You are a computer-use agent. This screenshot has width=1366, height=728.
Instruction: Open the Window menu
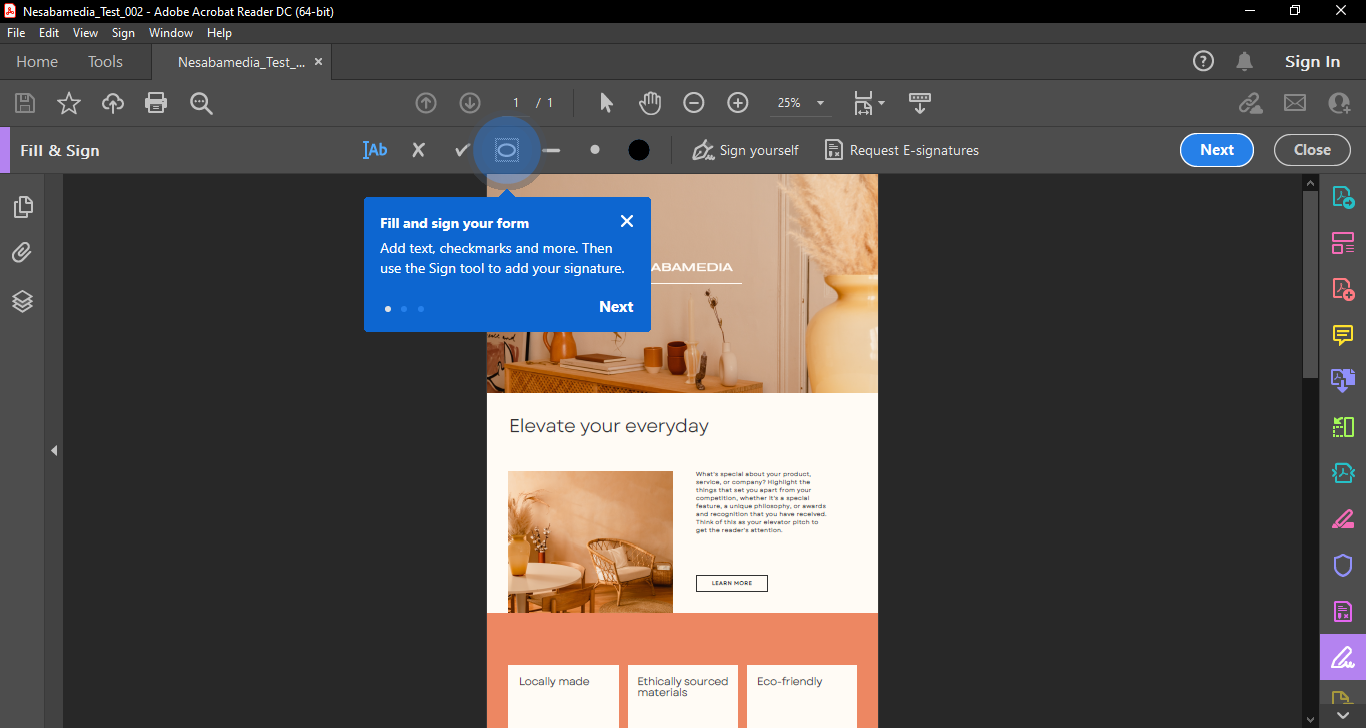tap(171, 33)
